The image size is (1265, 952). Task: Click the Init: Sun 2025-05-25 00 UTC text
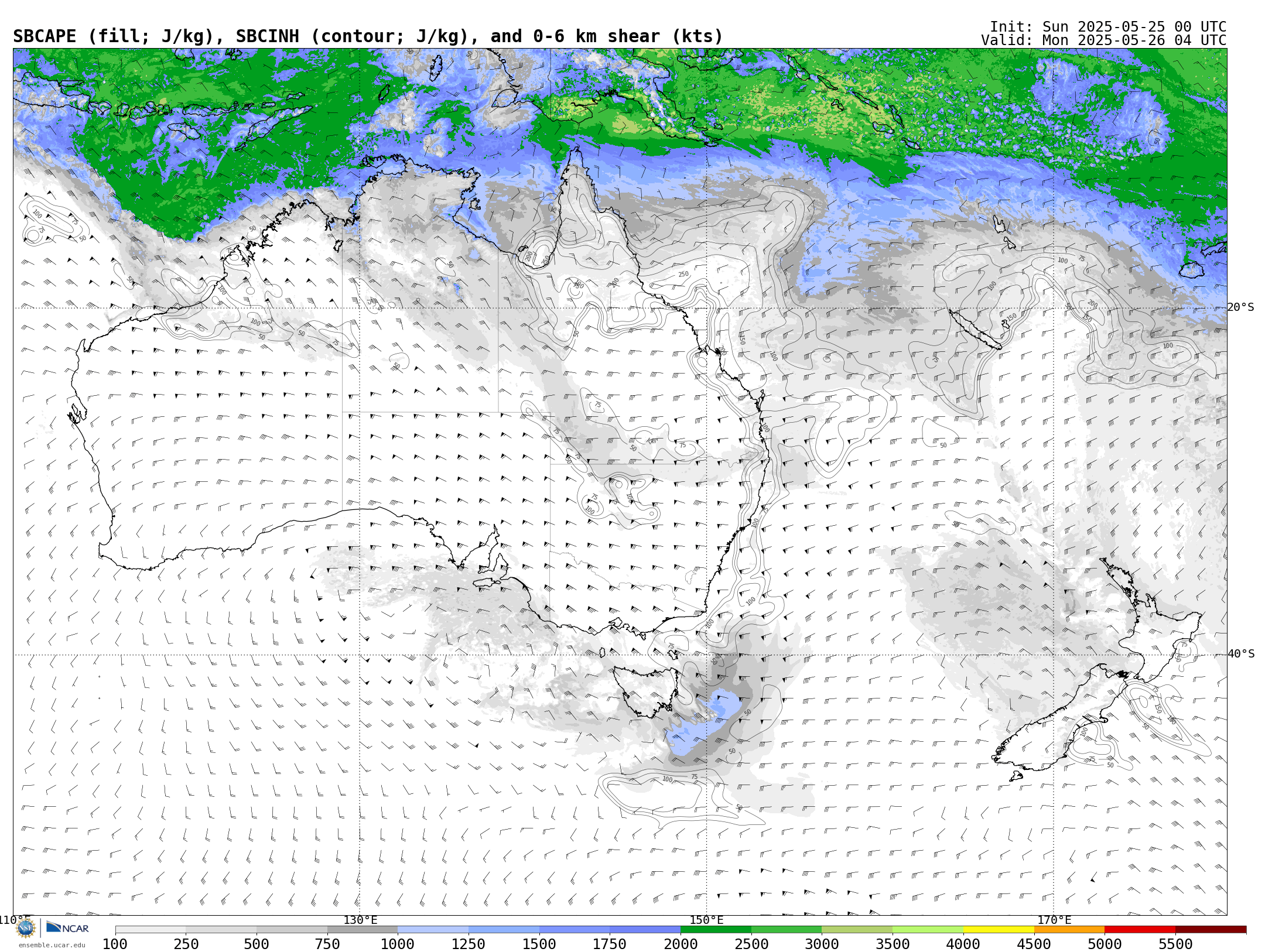pos(1108,27)
